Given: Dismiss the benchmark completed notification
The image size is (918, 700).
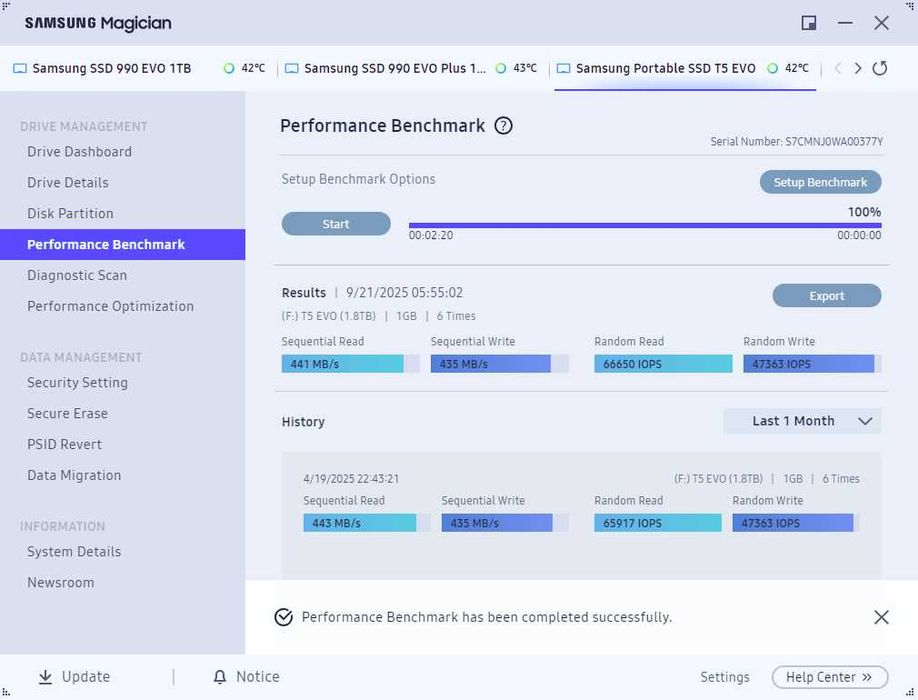Looking at the screenshot, I should [881, 617].
